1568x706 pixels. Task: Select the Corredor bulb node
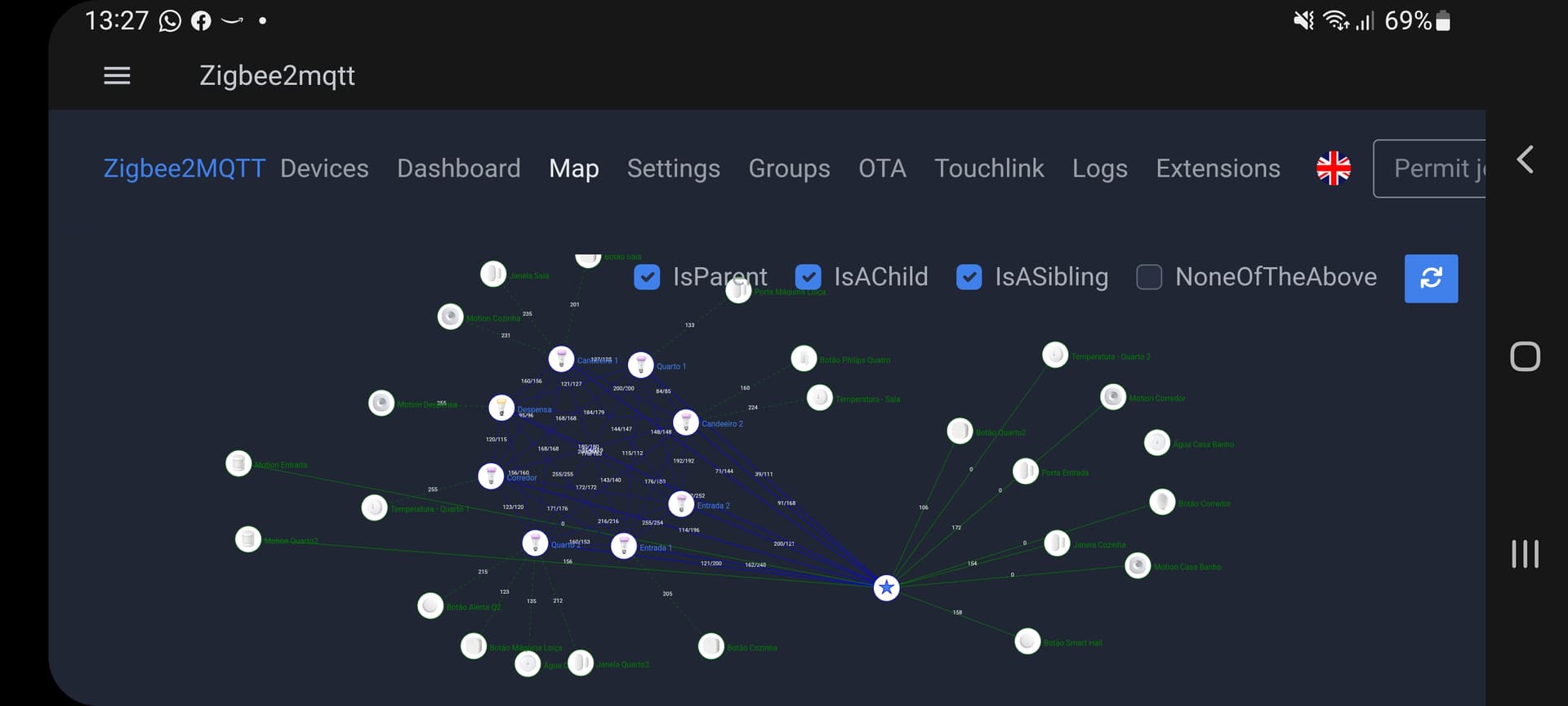click(491, 476)
